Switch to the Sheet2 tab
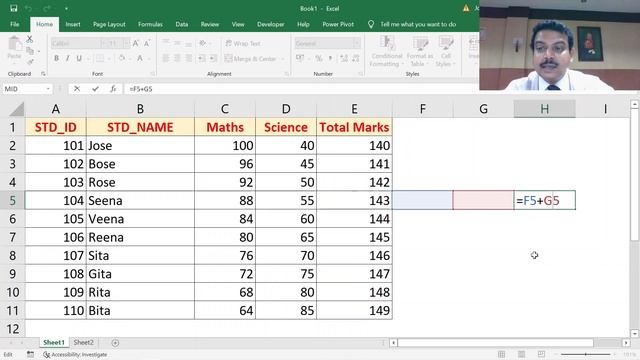Image resolution: width=640 pixels, height=360 pixels. pyautogui.click(x=83, y=342)
